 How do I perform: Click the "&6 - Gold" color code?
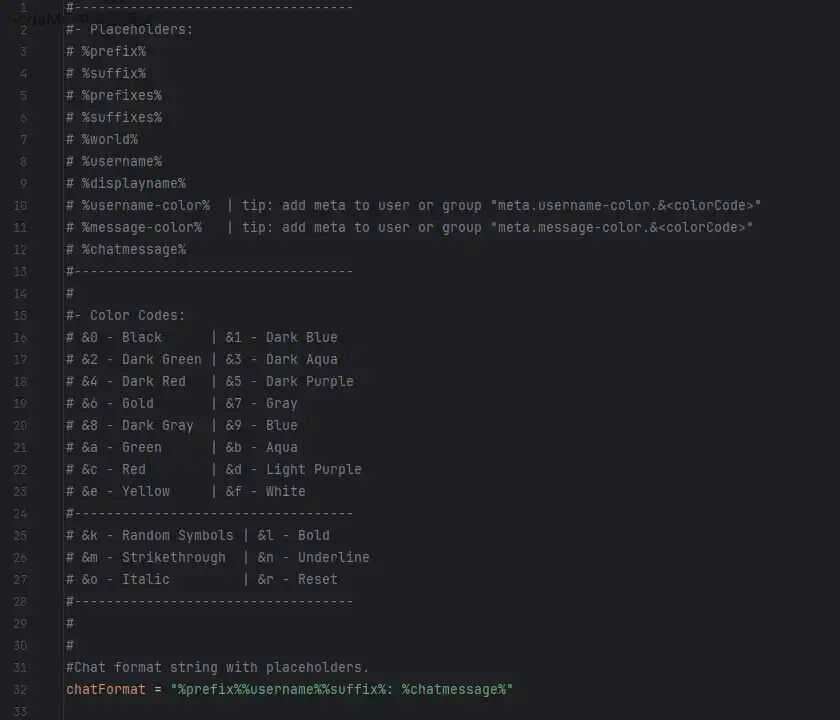click(117, 403)
